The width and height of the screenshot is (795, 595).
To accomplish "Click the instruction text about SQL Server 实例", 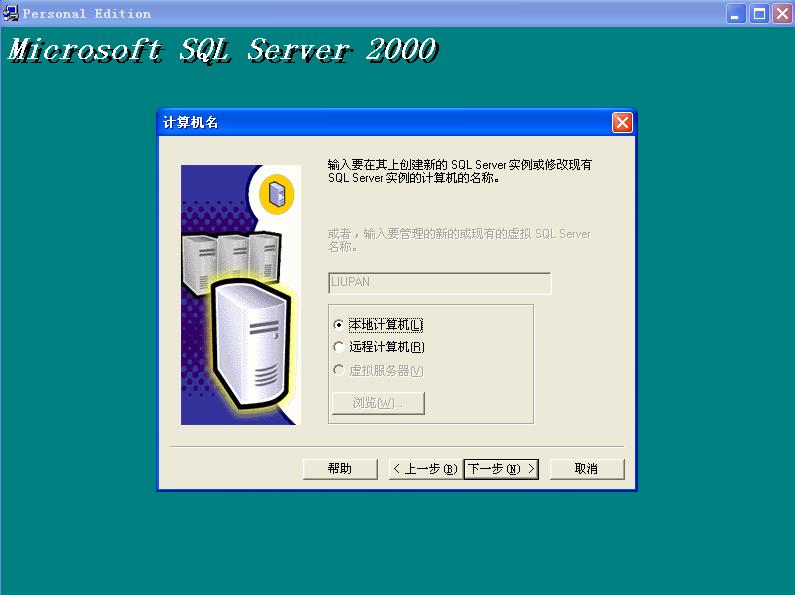I will click(459, 171).
